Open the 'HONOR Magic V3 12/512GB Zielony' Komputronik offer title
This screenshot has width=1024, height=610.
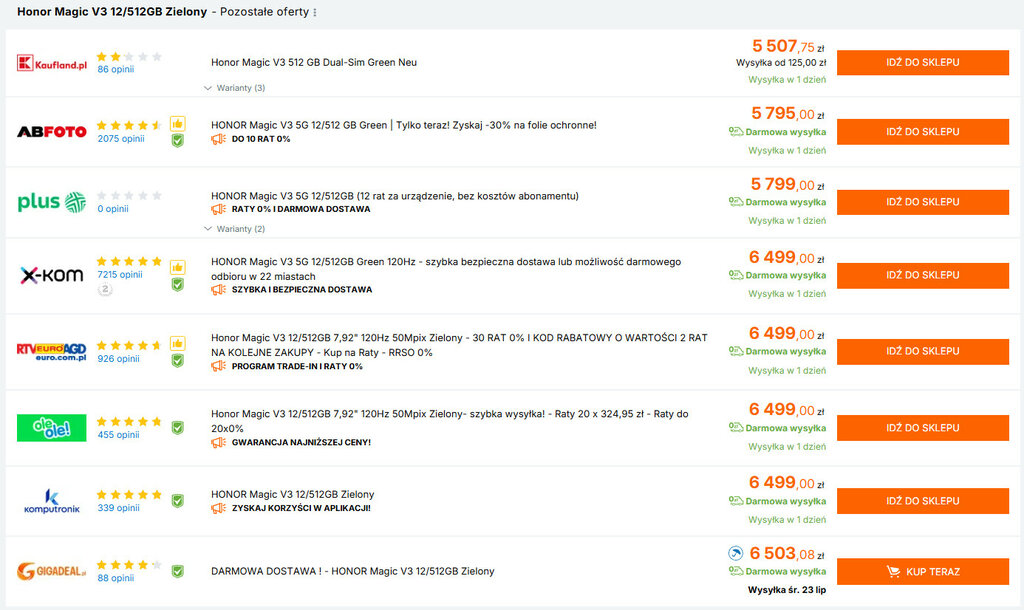pos(292,494)
